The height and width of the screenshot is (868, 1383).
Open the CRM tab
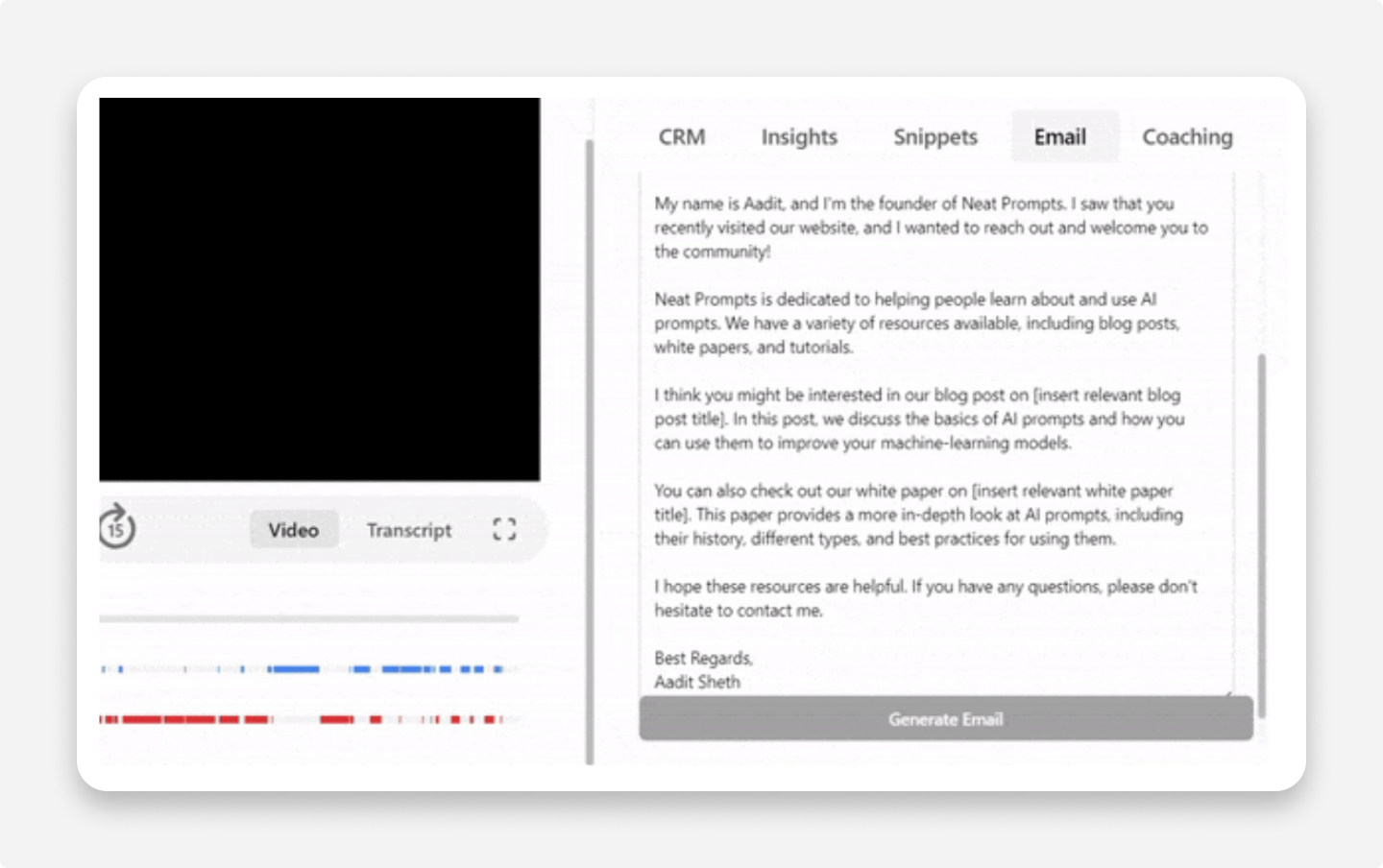pyautogui.click(x=681, y=136)
